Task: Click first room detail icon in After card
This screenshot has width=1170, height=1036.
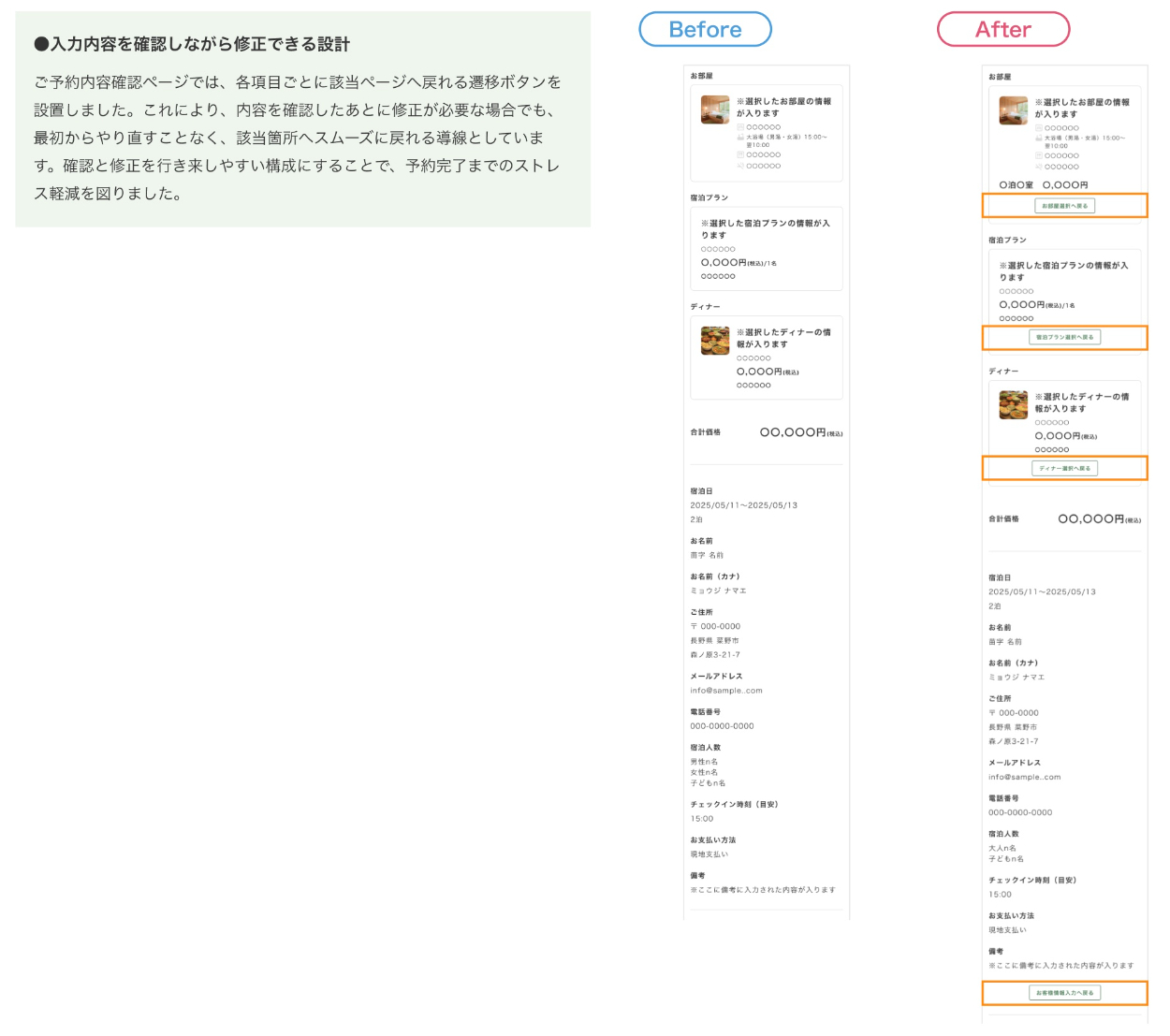Action: click(x=1039, y=128)
